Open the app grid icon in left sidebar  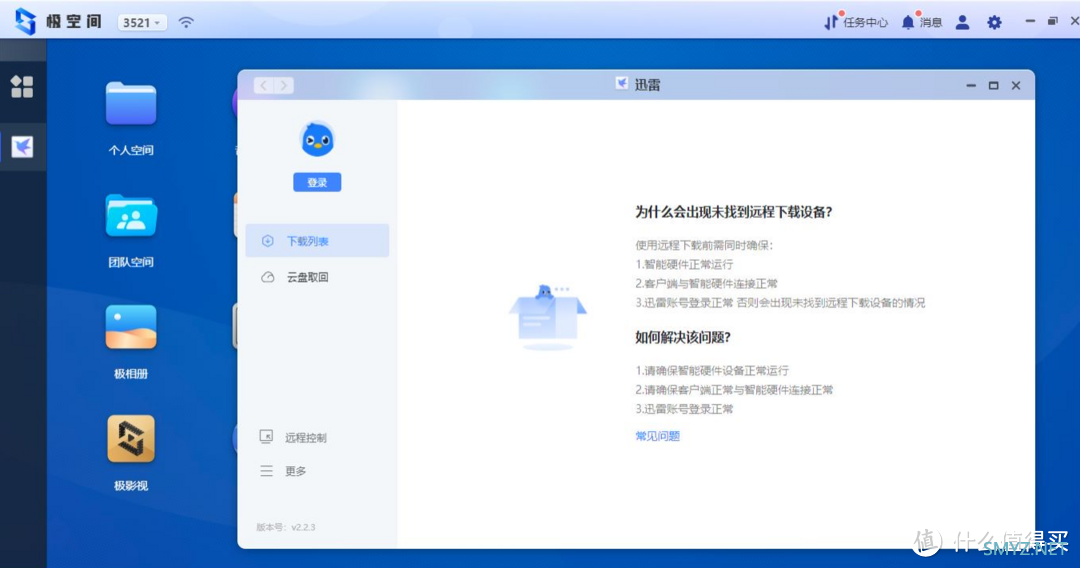(x=22, y=87)
